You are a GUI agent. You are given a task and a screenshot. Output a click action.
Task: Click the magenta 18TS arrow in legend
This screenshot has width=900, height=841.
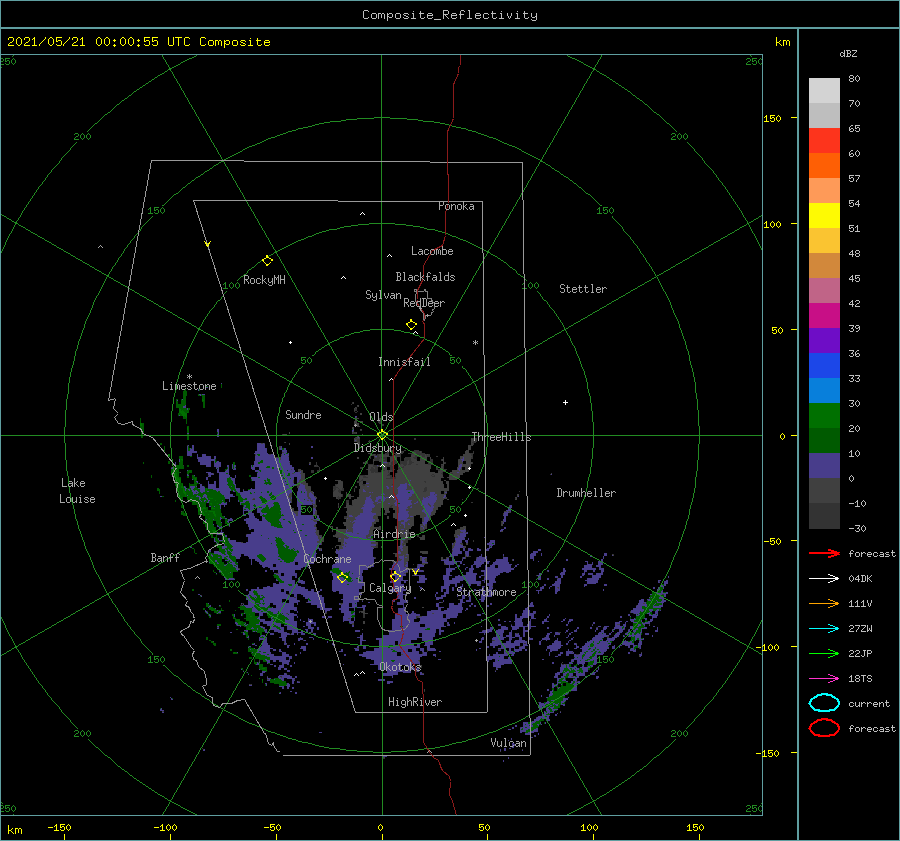coord(824,679)
